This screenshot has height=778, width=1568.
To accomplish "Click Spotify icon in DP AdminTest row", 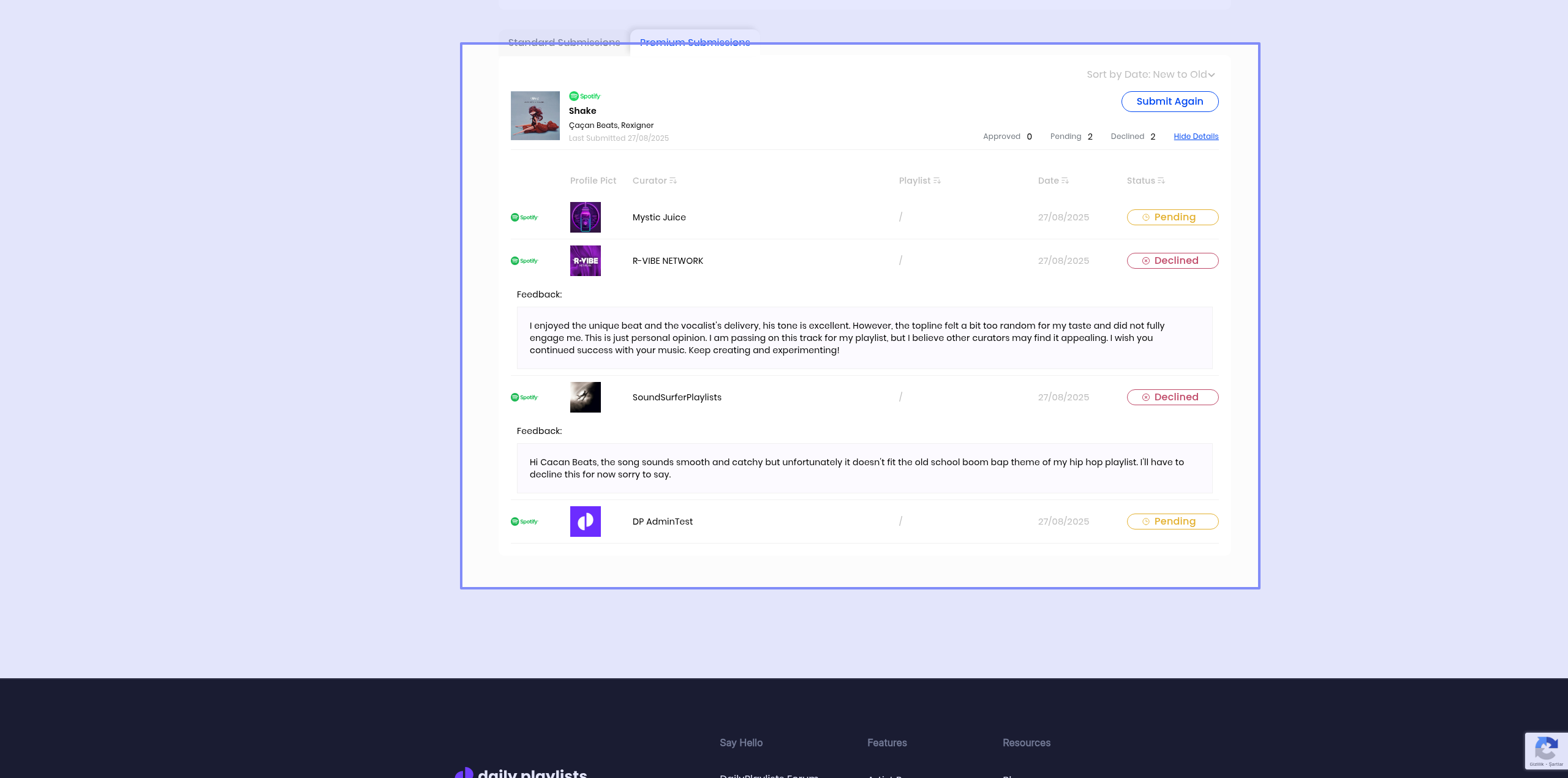I will [x=524, y=522].
